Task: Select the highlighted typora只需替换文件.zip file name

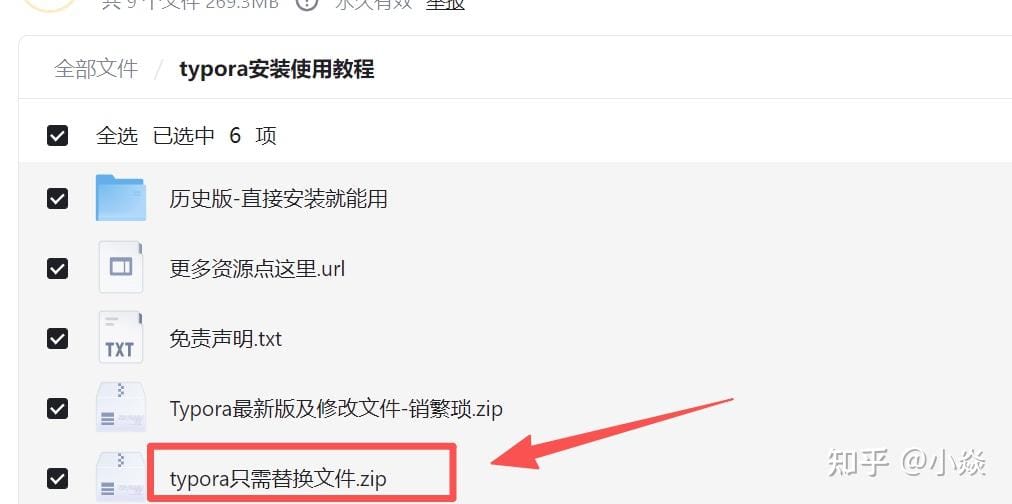Action: coord(278,479)
